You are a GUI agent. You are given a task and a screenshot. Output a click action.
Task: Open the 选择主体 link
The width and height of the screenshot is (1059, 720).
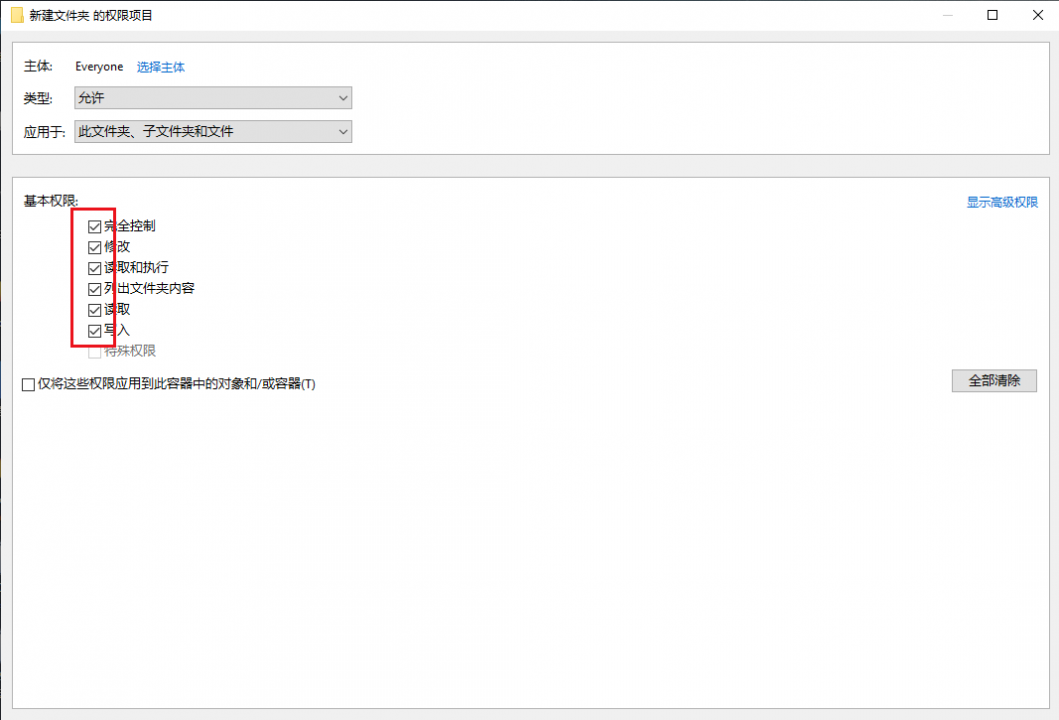point(161,67)
